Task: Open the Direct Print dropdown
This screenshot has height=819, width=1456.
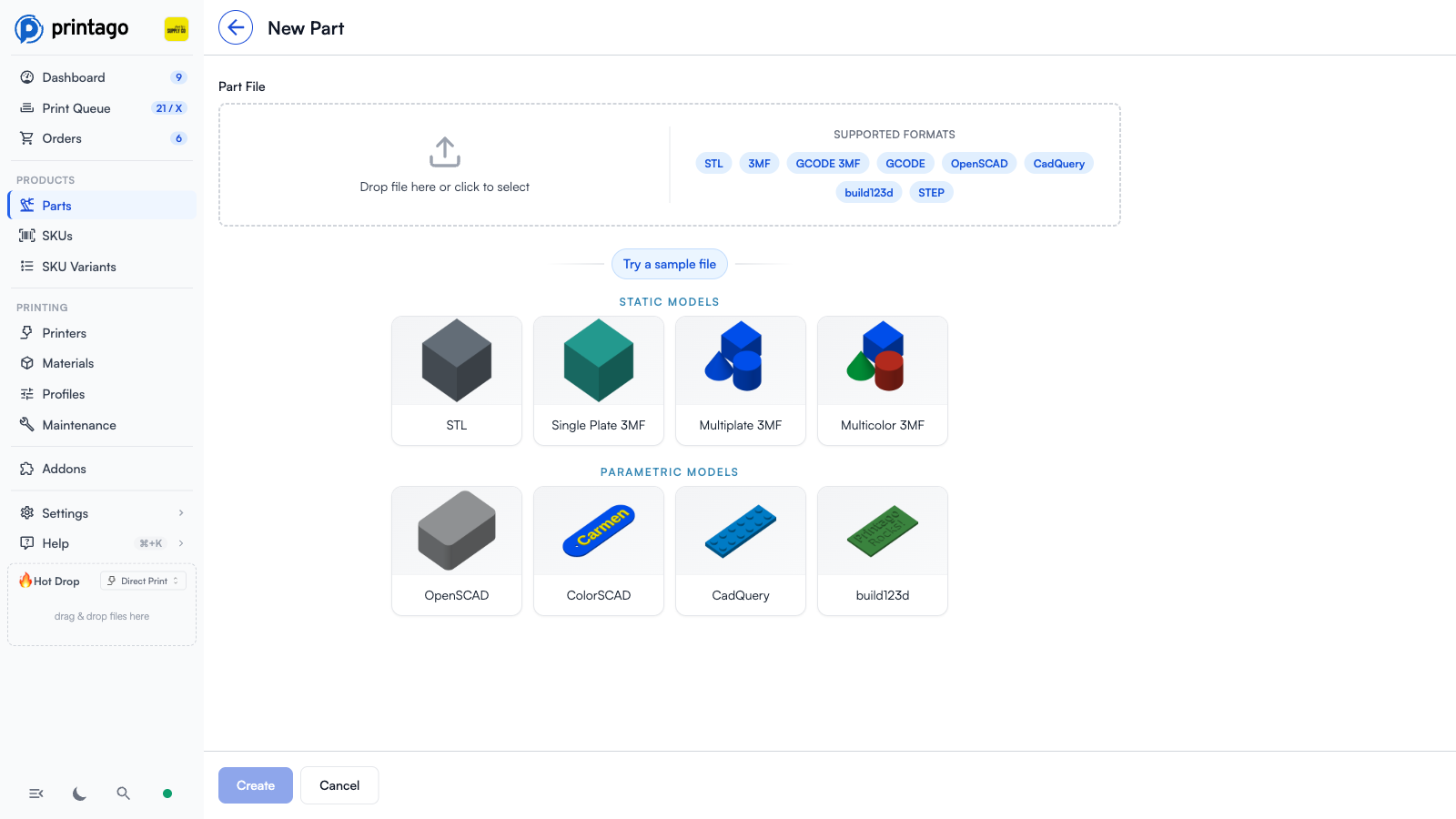Action: coord(144,581)
